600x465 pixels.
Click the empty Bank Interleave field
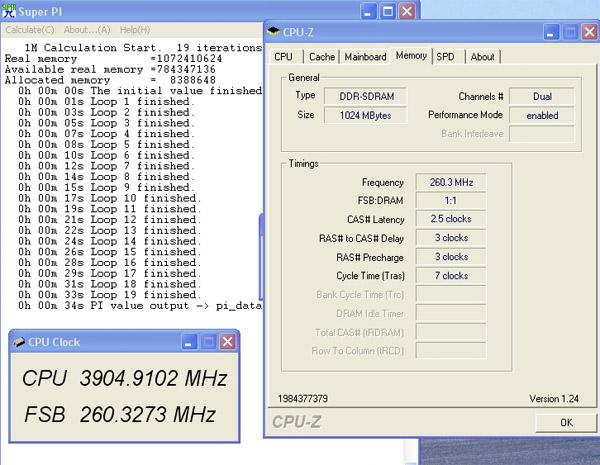542,134
